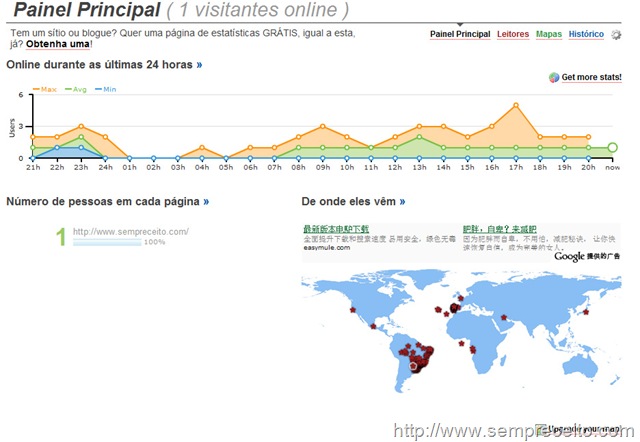Toggle the Min series in chart legend

106,89
